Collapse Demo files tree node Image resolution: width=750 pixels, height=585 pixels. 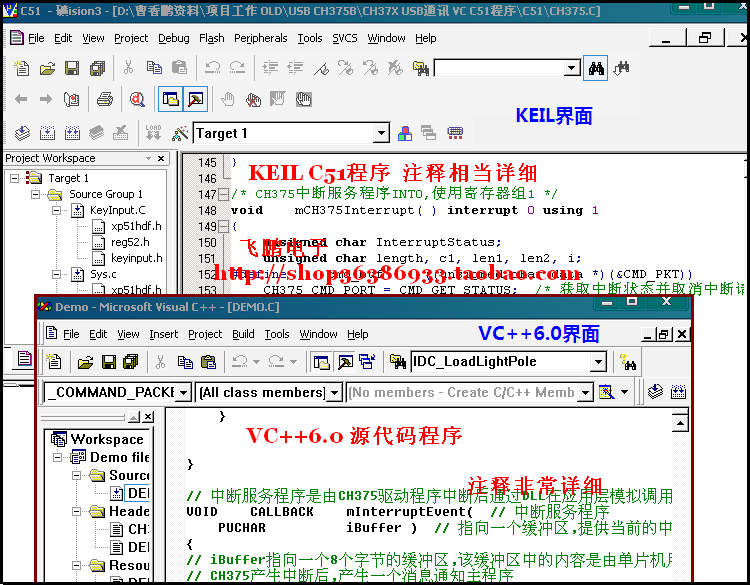(x=57, y=458)
